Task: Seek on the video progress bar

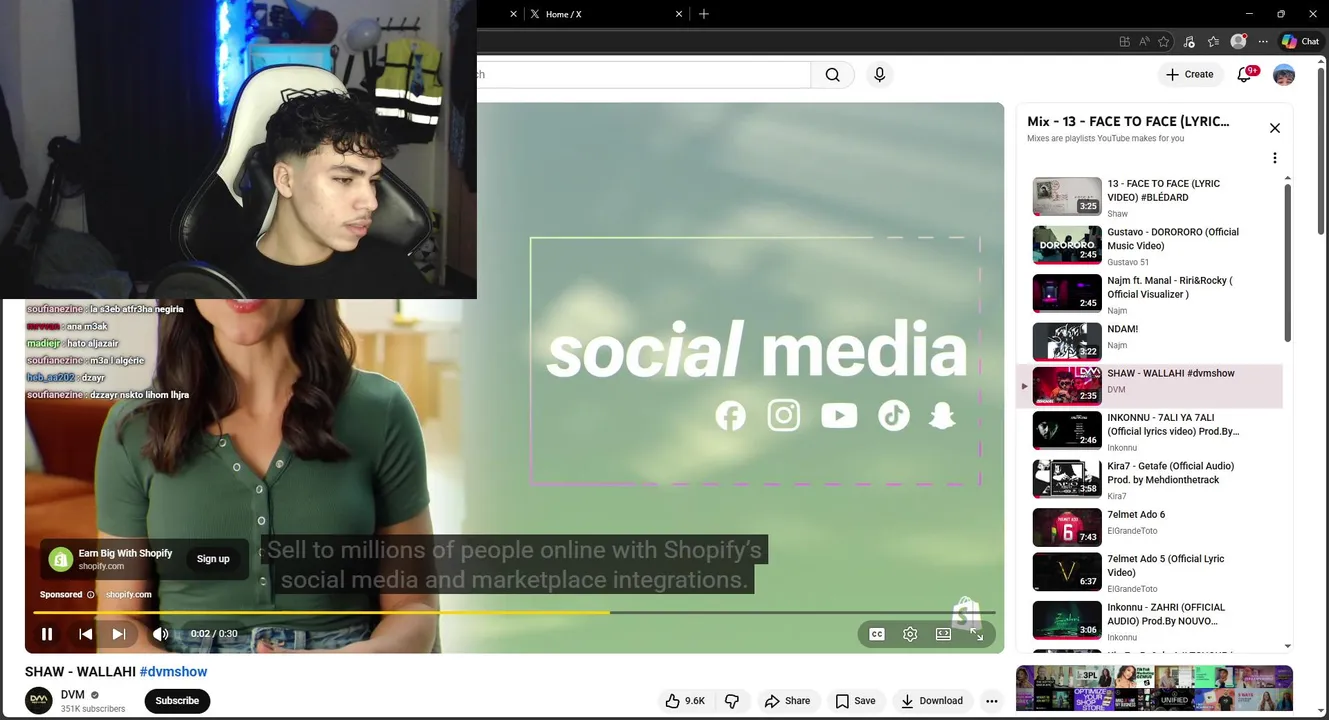Action: [x=514, y=612]
